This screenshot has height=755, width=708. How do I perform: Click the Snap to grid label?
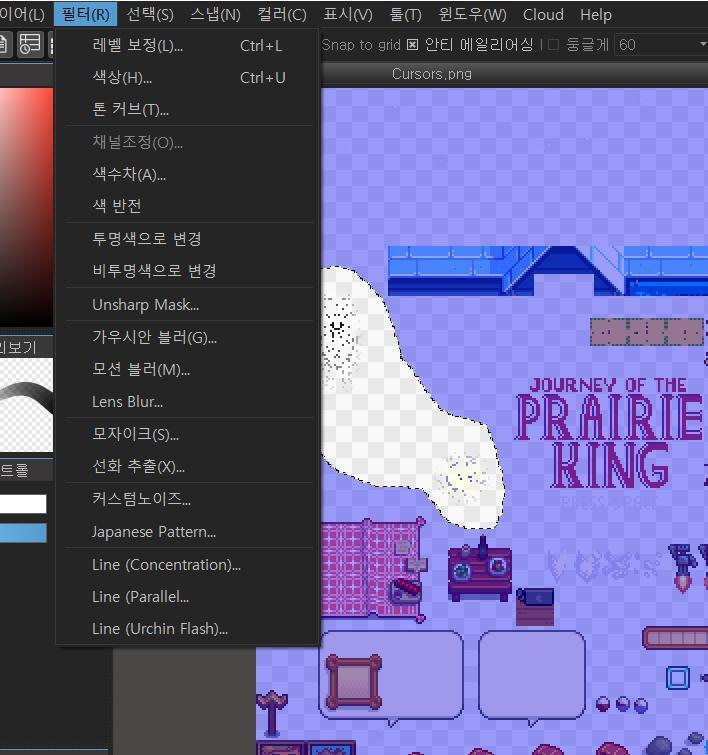[361, 45]
